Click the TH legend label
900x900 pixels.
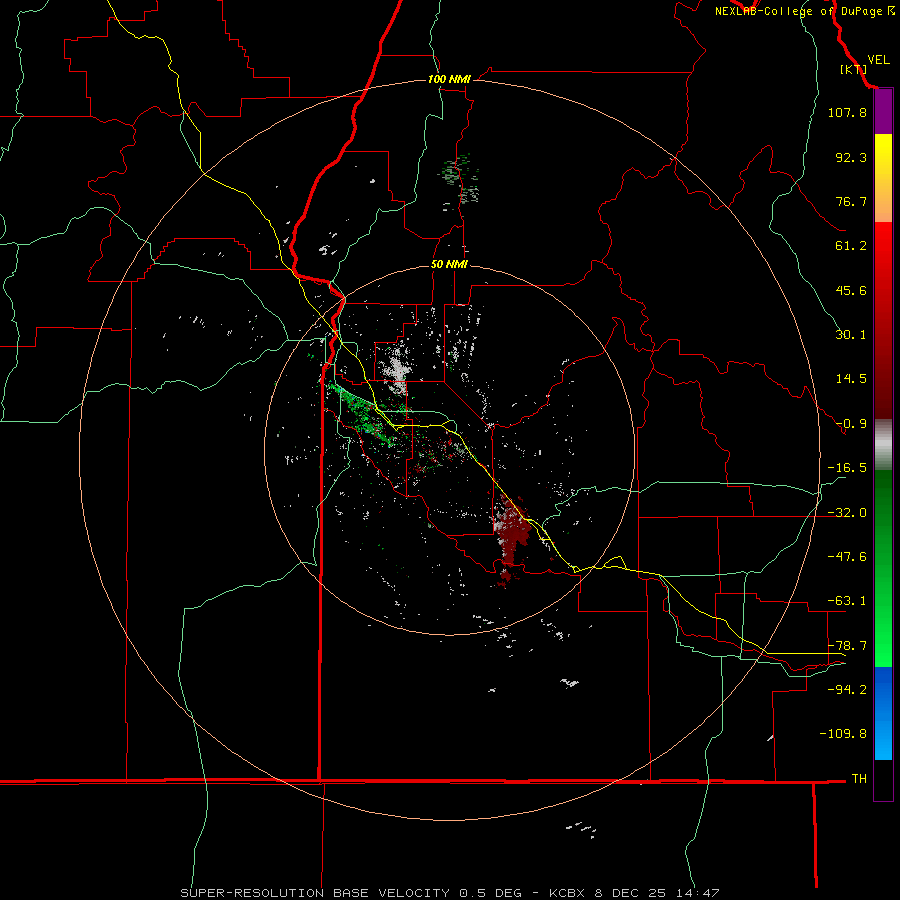point(859,779)
